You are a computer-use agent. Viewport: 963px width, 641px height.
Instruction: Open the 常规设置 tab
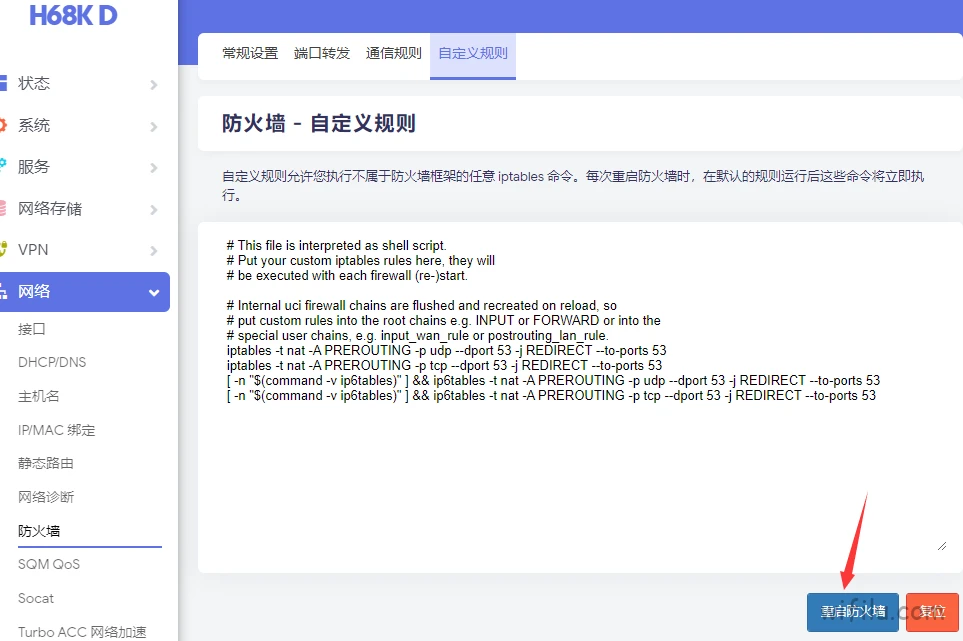tap(250, 53)
